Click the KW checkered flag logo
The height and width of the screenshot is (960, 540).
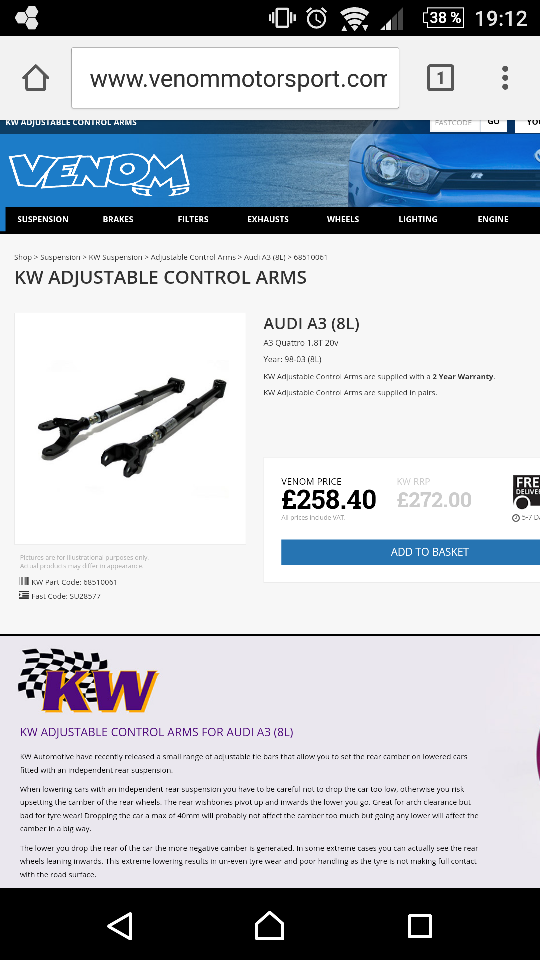87,680
